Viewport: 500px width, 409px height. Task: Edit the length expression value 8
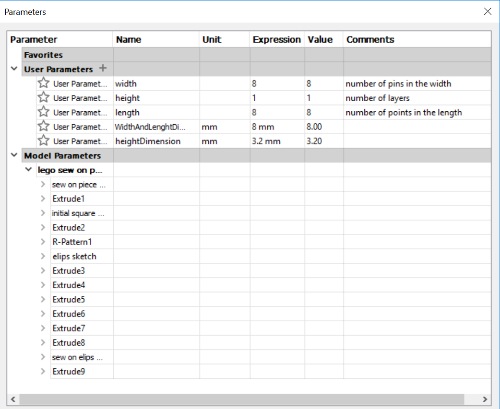click(277, 112)
